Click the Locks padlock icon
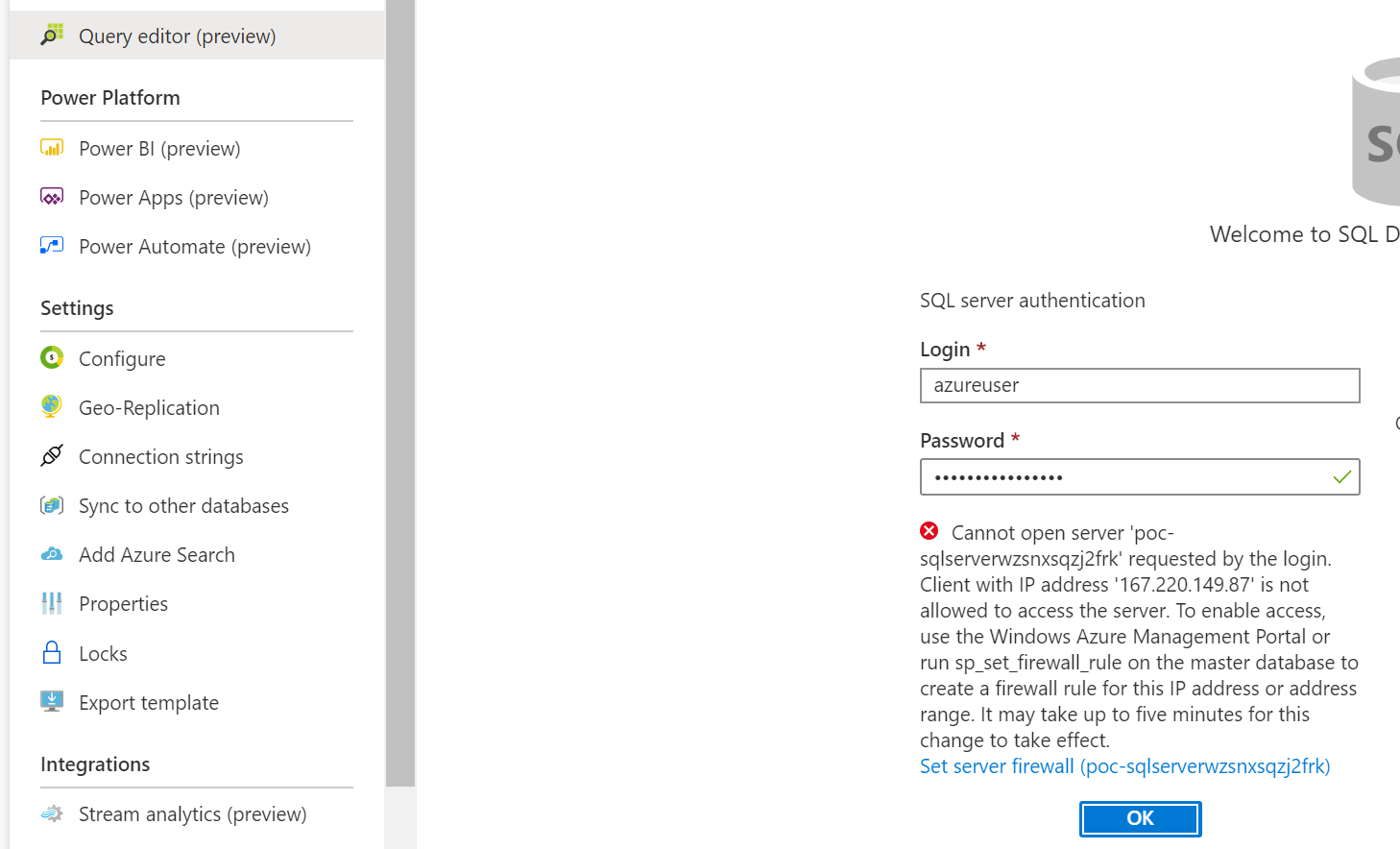 coord(52,653)
